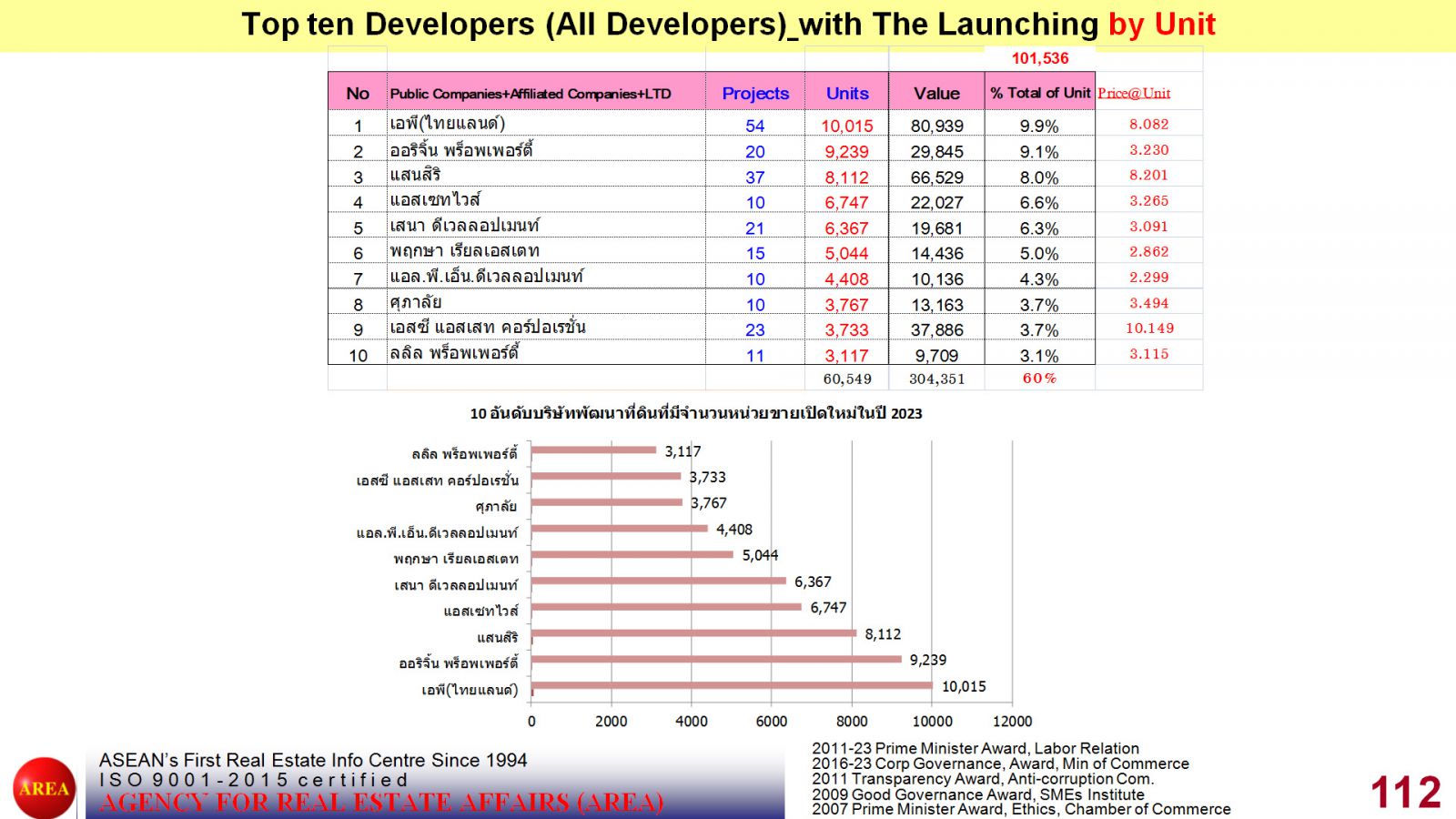Click value cell 19,681
Viewport: 1456px width, 819px height.
pos(937,227)
